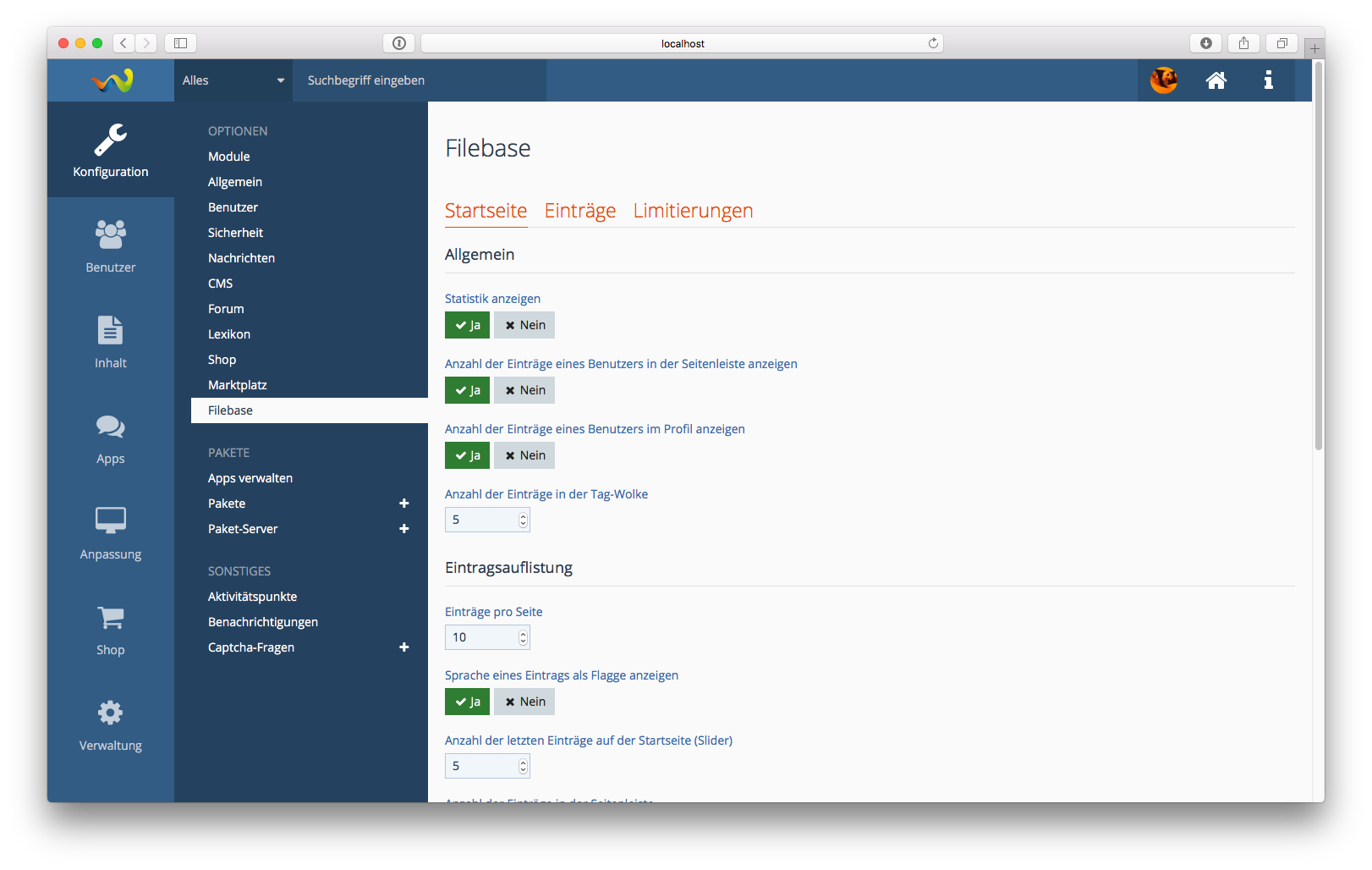The image size is (1372, 870).
Task: Open the Inhalt document section icon
Action: (110, 341)
